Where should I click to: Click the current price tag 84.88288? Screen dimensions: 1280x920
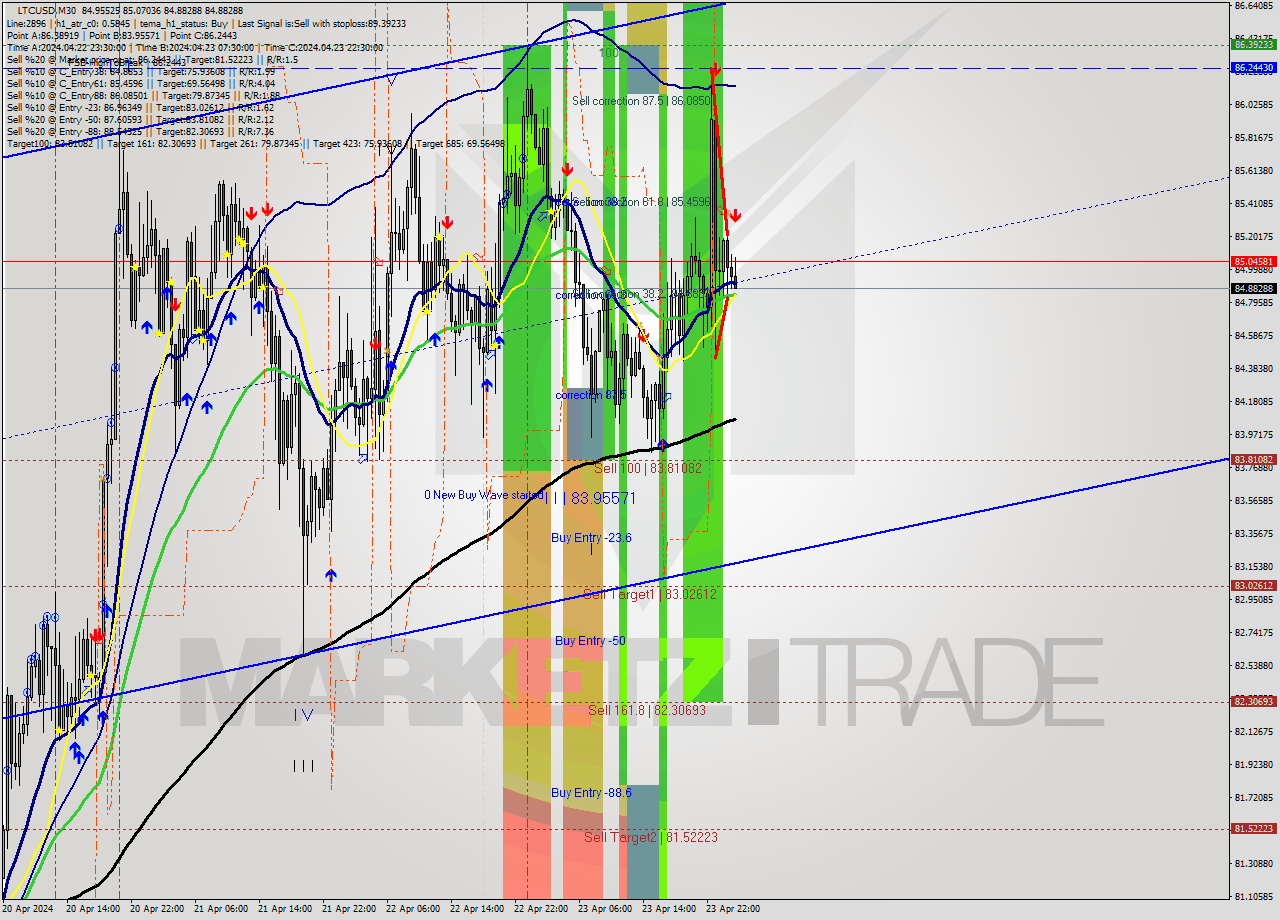[x=1254, y=288]
